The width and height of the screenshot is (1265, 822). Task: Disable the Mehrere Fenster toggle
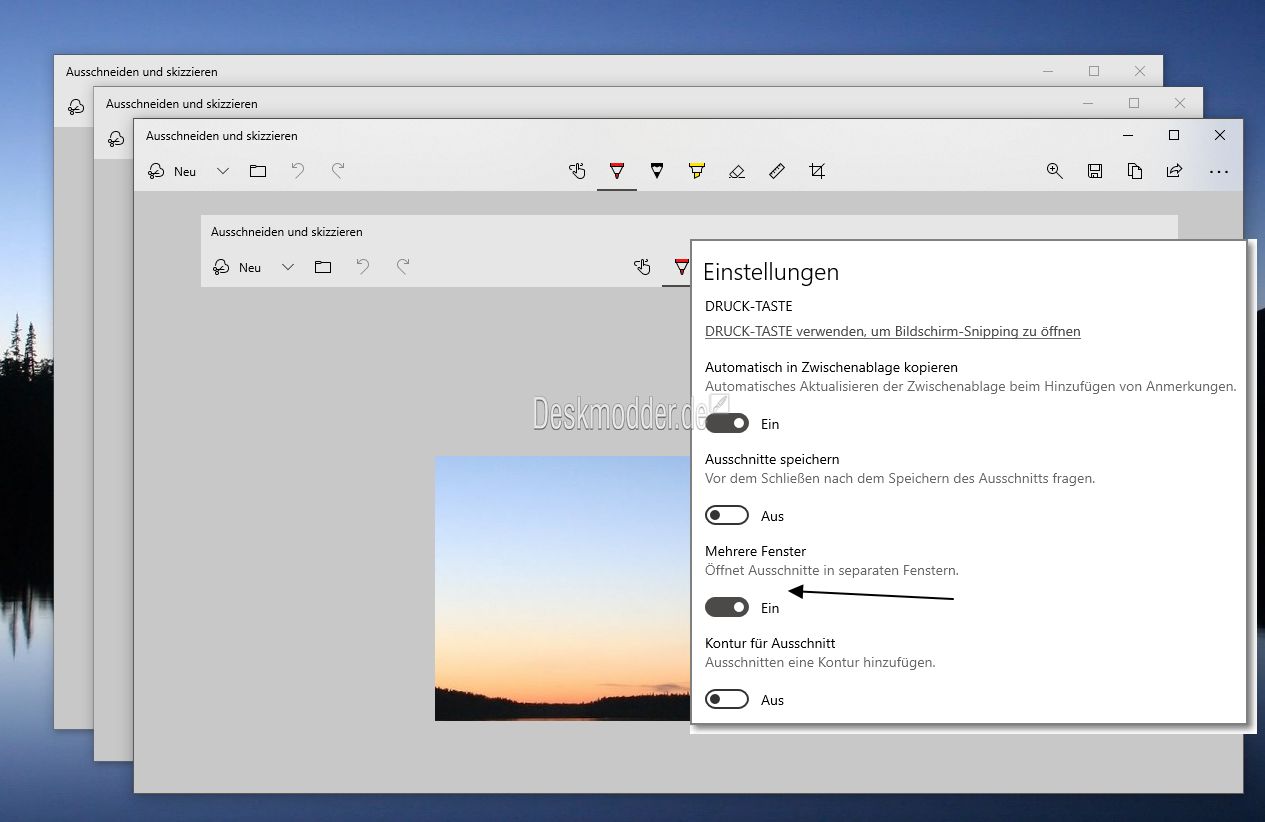coord(726,607)
